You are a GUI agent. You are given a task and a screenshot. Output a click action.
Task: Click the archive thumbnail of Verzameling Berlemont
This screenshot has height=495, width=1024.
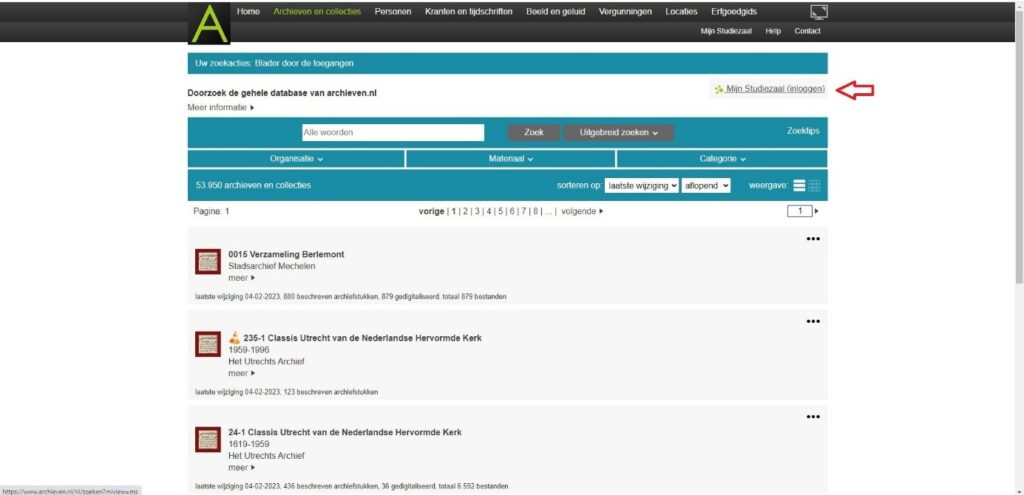(x=208, y=261)
